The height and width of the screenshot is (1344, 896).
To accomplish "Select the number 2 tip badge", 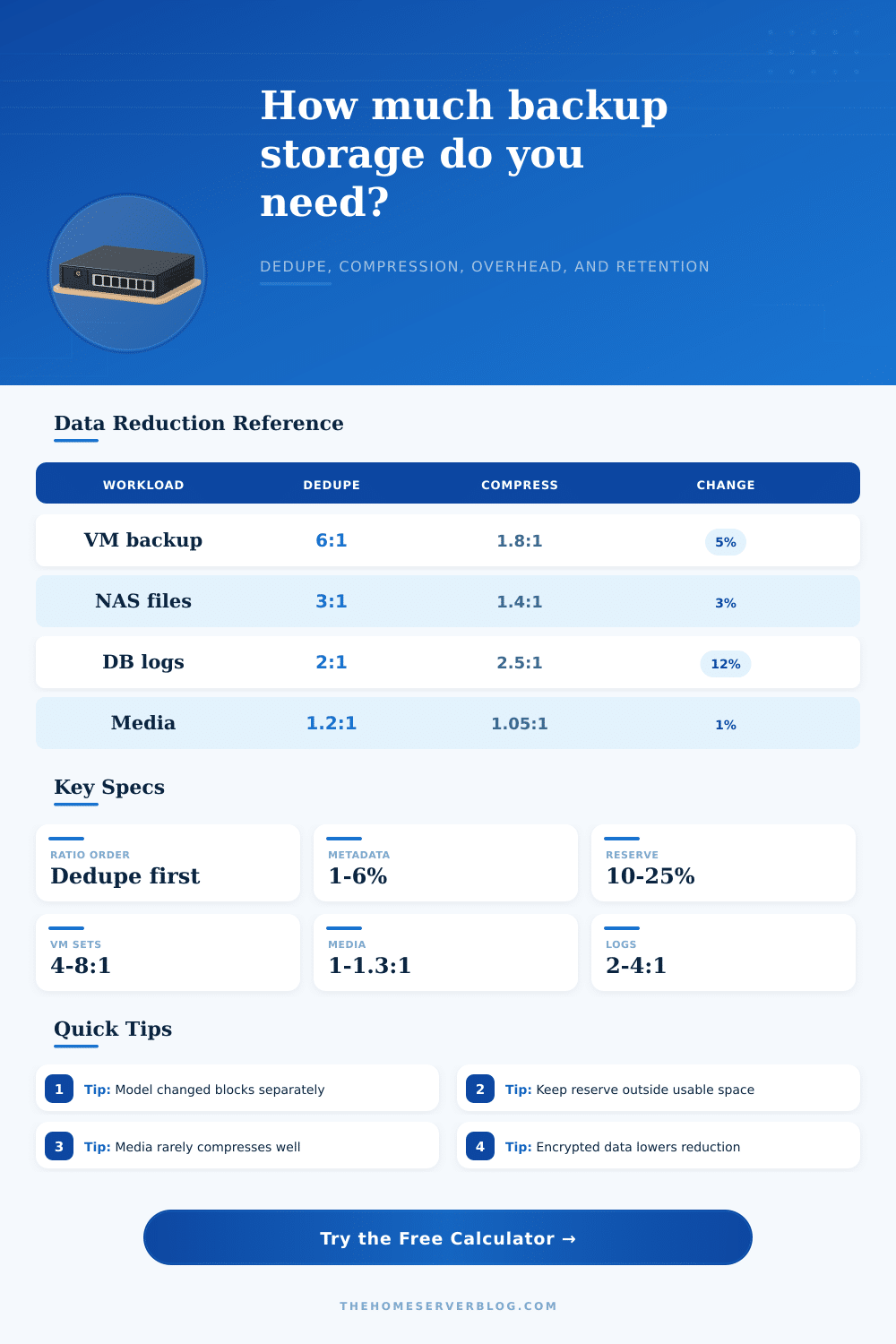I will 480,1089.
